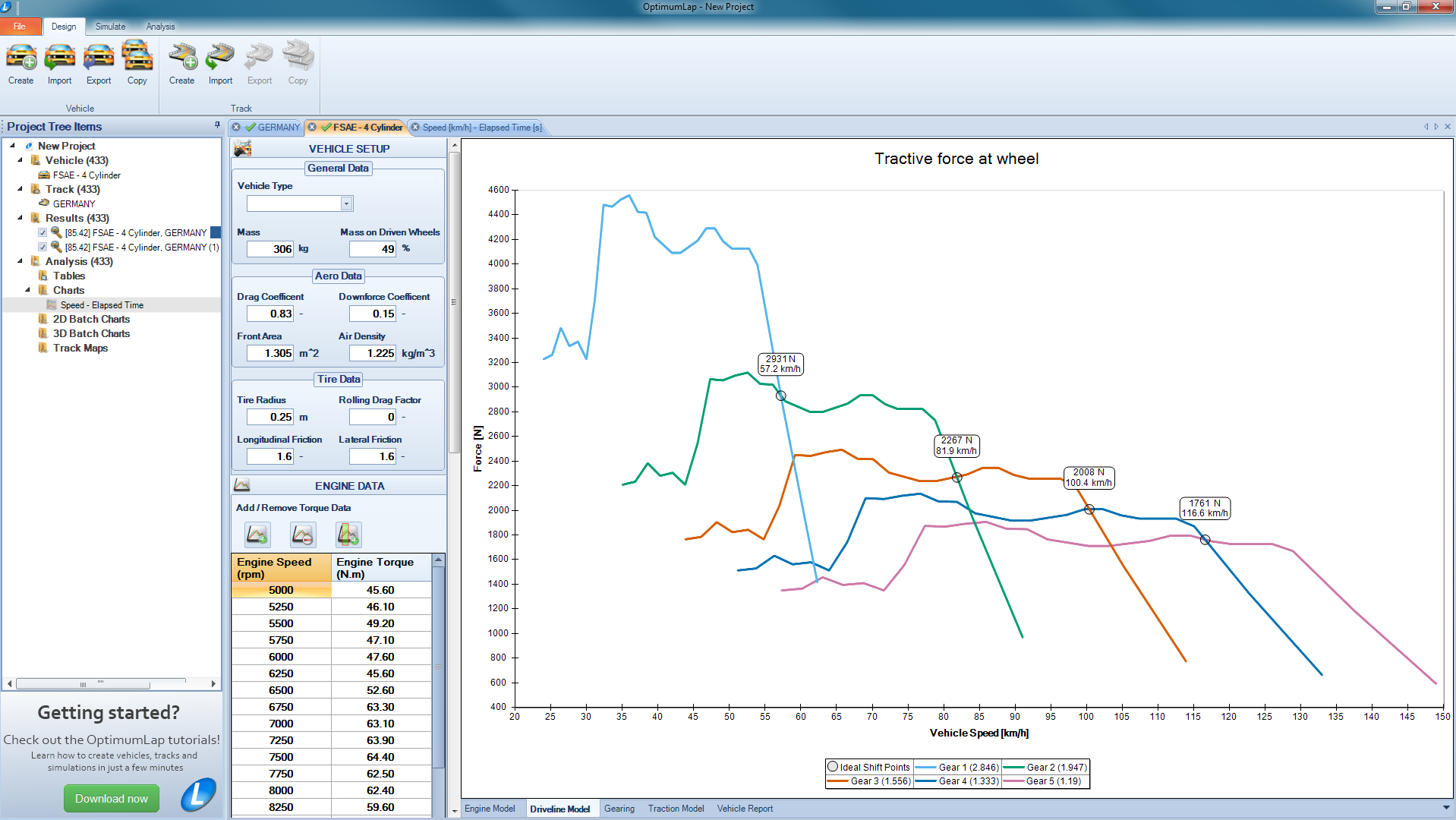The width and height of the screenshot is (1456, 820).
Task: Click the Mass input field
Action: 270,249
